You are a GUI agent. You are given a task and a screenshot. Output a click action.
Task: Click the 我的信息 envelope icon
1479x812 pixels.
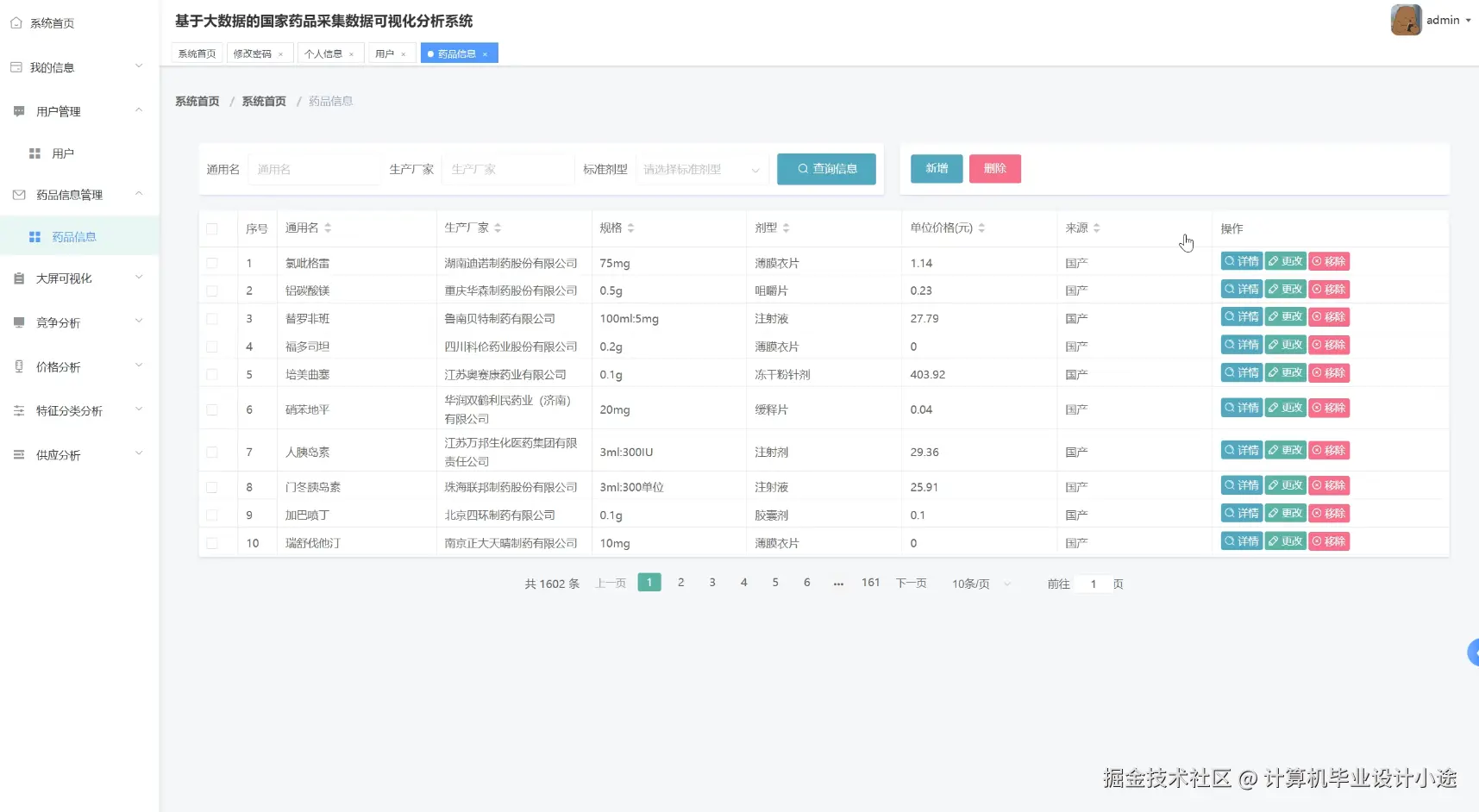coord(16,66)
